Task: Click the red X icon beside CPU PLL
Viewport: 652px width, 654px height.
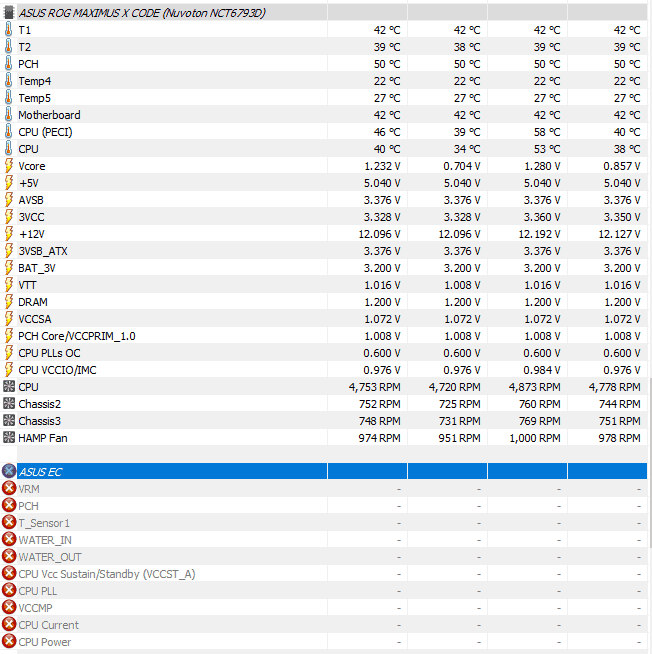Action: [9, 591]
